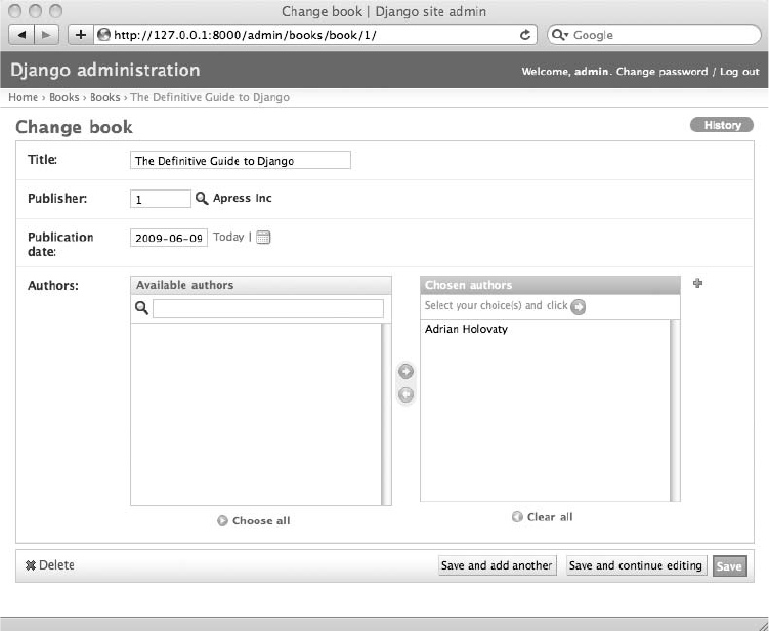Click the Publication date field
Image resolution: width=769 pixels, height=631 pixels.
coord(169,238)
